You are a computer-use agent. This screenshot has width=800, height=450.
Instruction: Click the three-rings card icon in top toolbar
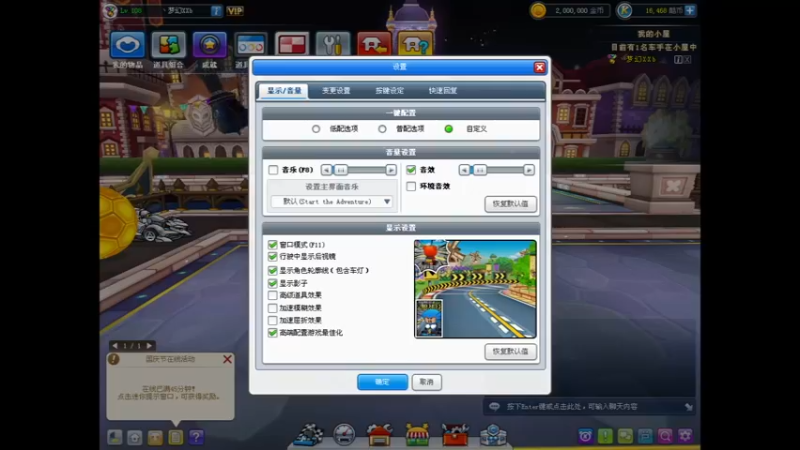(x=251, y=45)
